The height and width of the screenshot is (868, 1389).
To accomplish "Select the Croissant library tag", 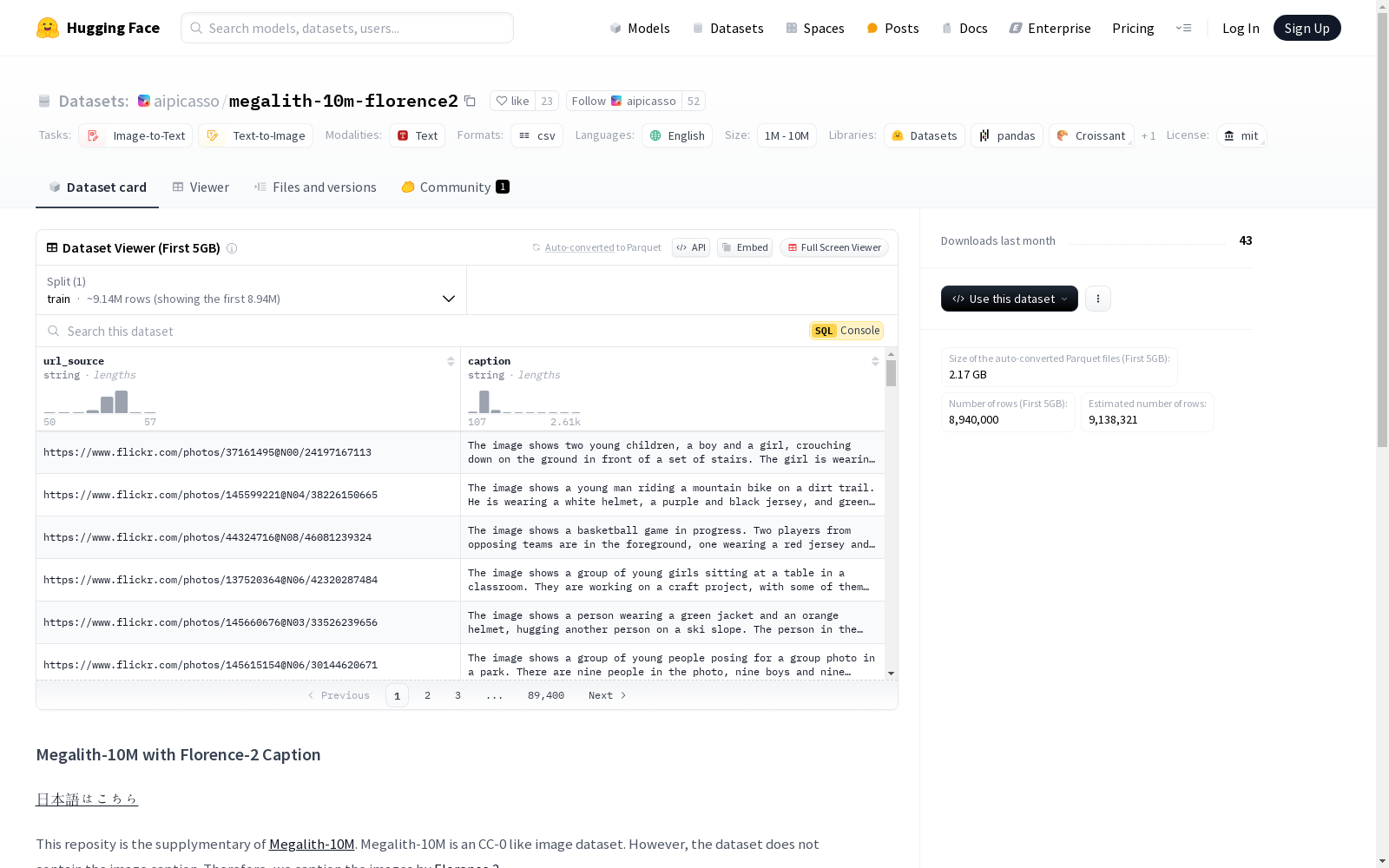I will [x=1091, y=135].
